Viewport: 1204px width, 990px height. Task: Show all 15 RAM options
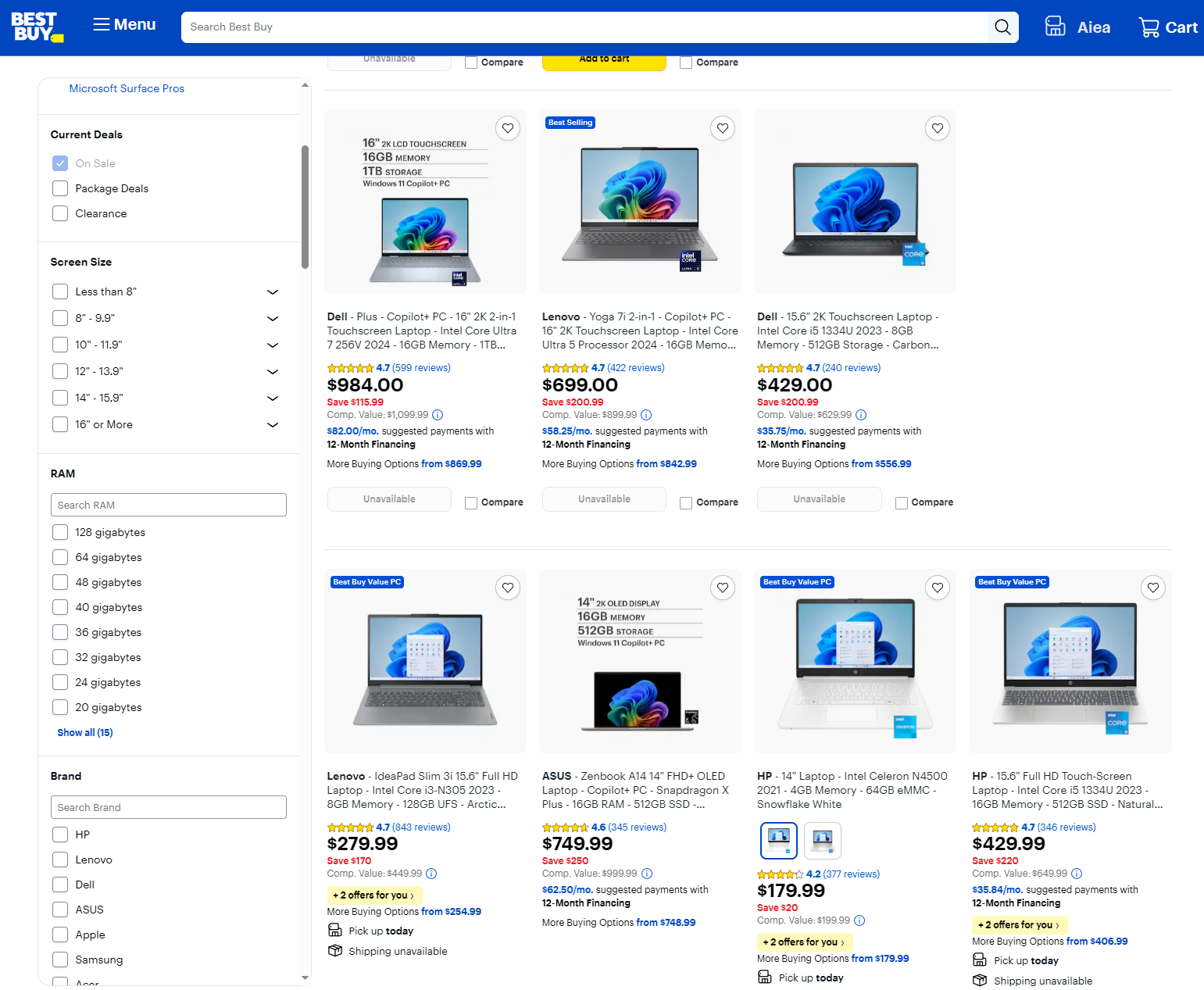tap(84, 732)
